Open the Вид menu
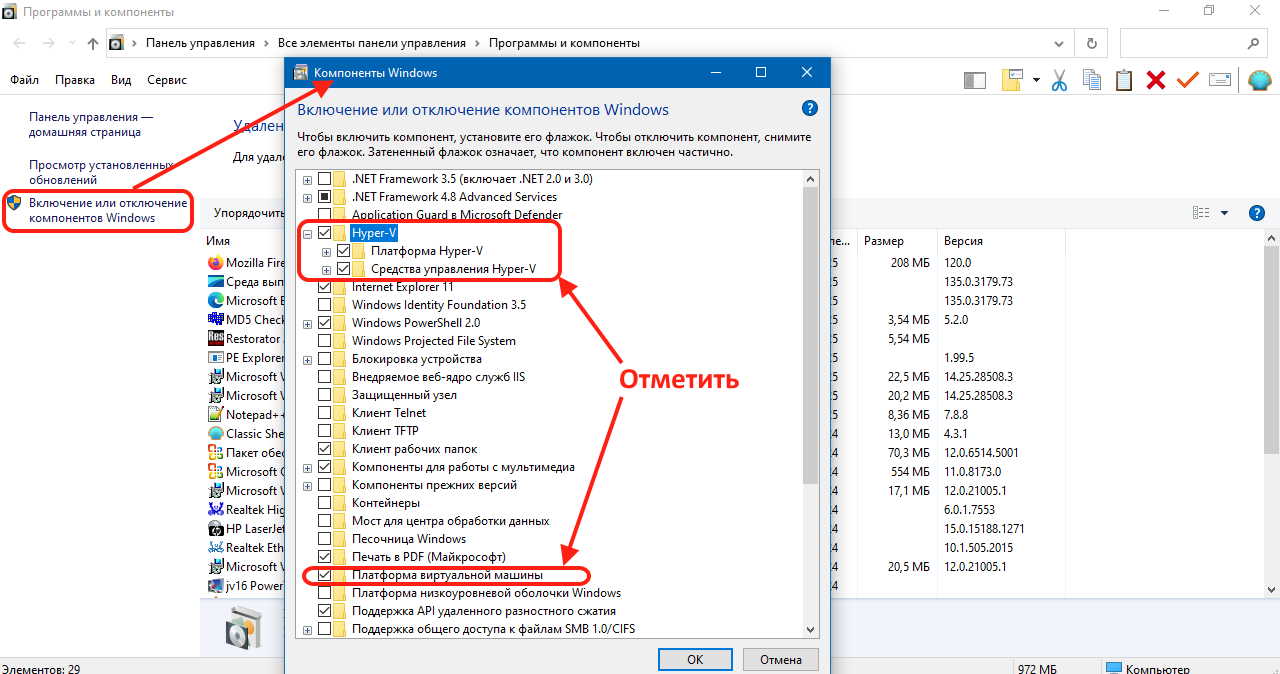The height and width of the screenshot is (674, 1280). click(121, 80)
